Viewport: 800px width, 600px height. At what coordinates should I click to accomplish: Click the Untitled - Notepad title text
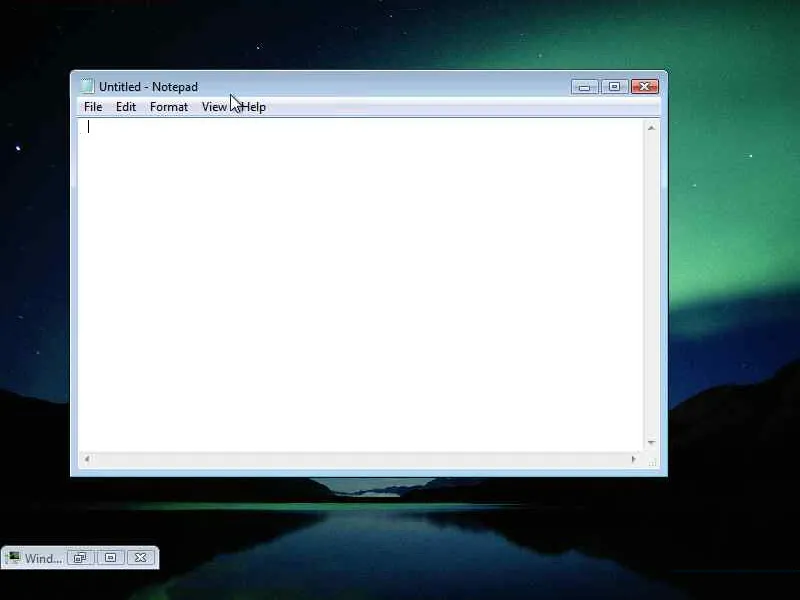point(148,87)
